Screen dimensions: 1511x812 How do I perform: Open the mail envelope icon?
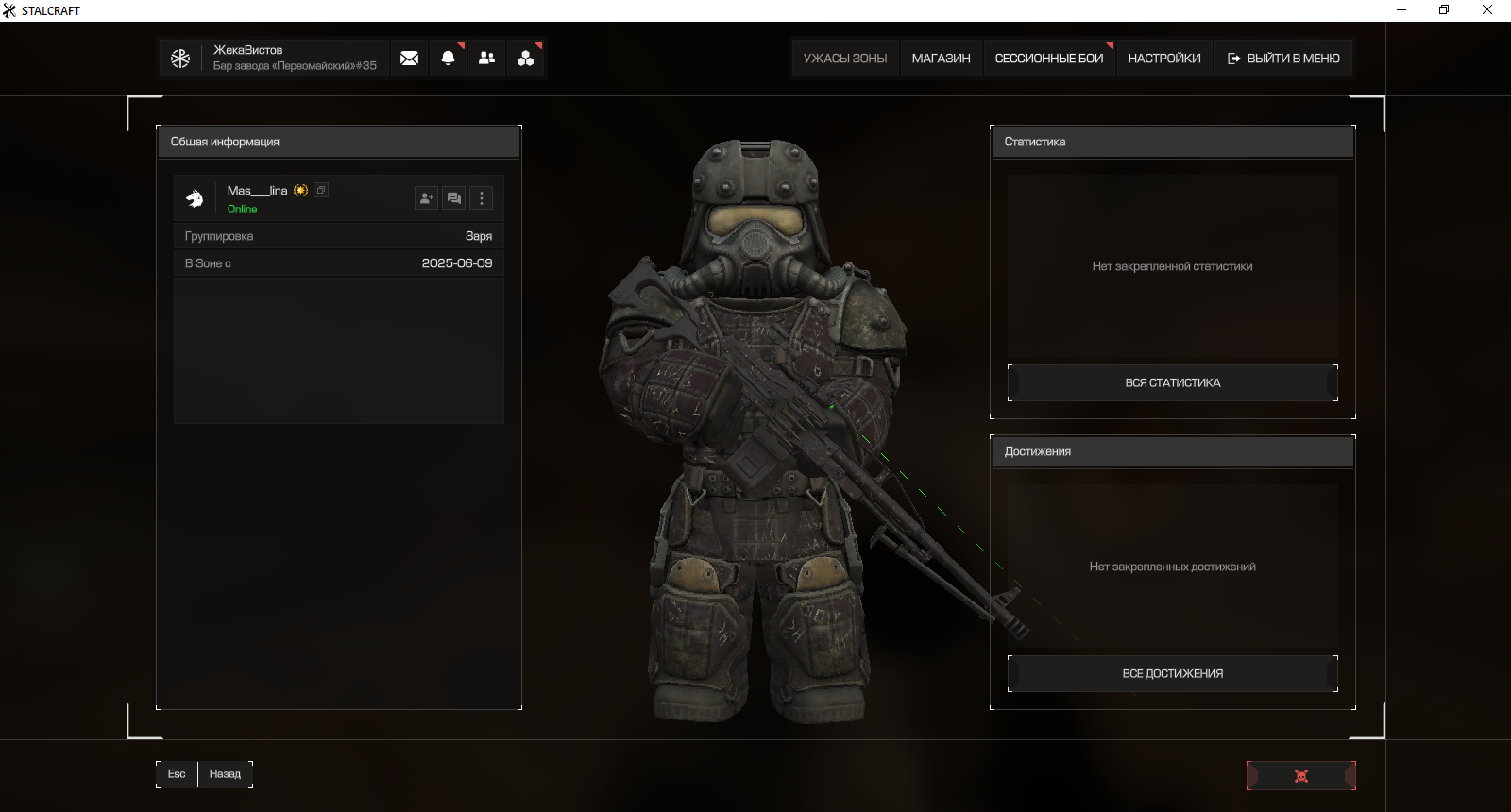click(409, 59)
